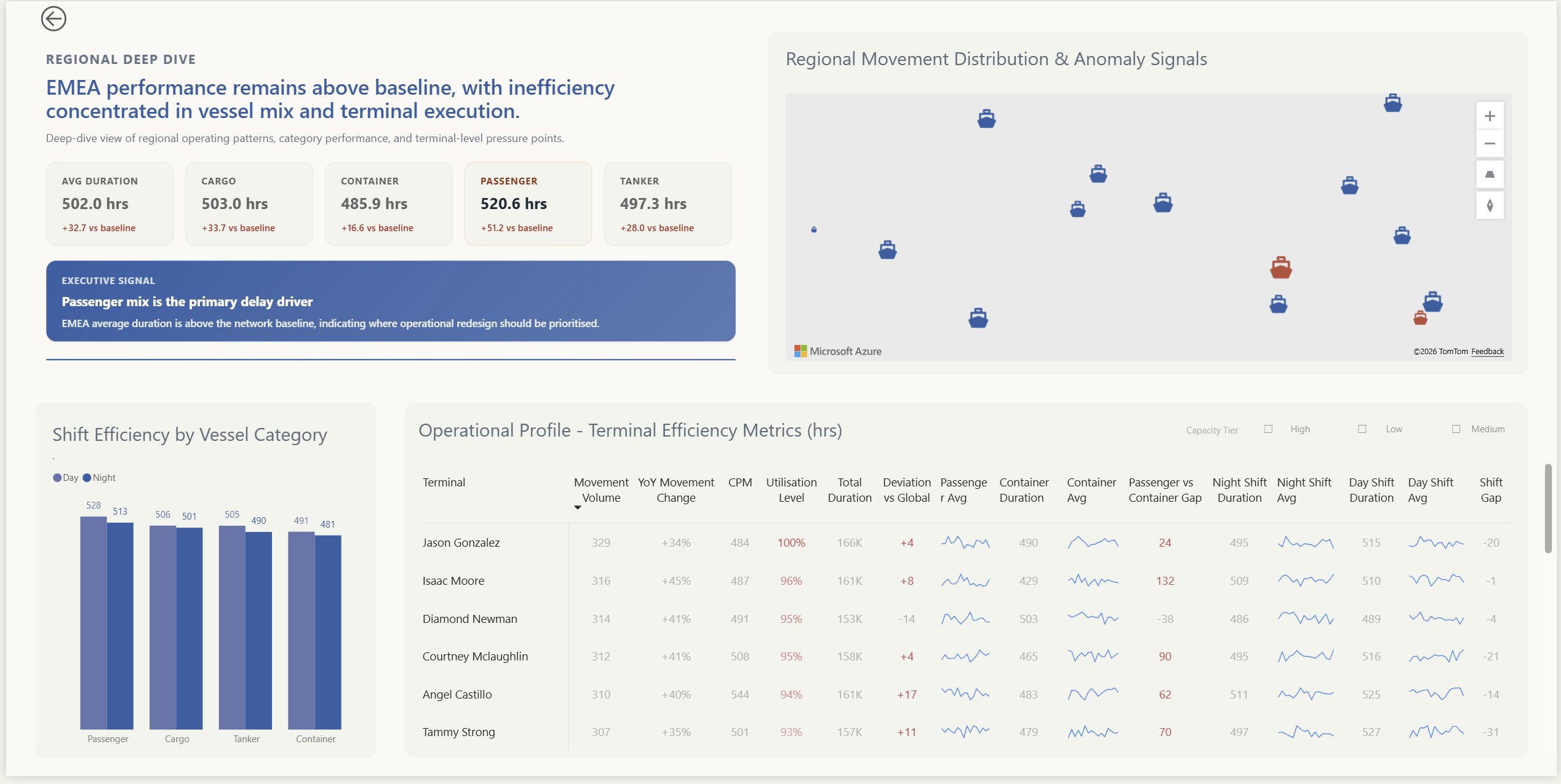
Task: Zoom out on the map
Action: (x=1490, y=144)
